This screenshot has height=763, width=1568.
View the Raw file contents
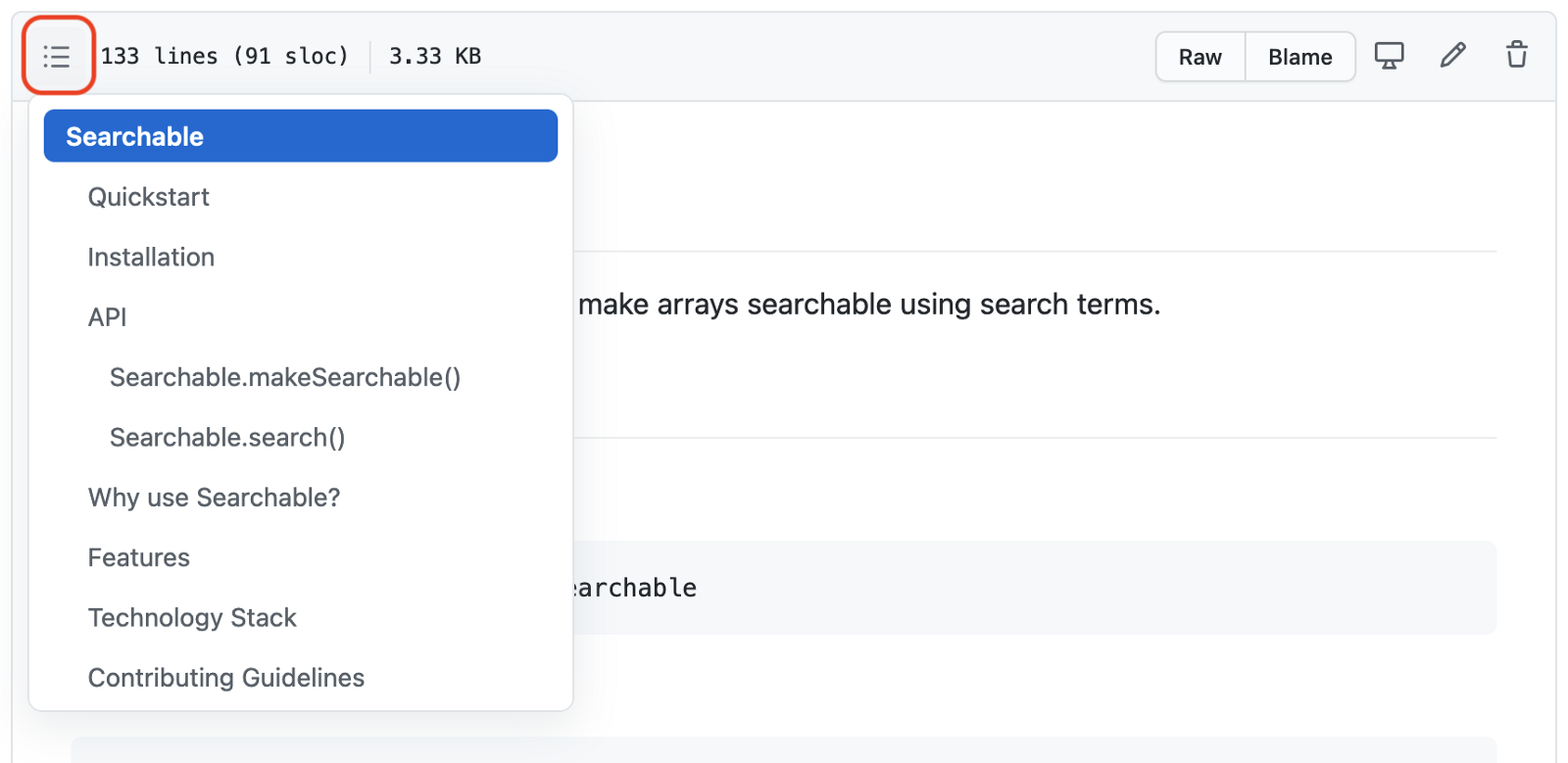pyautogui.click(x=1200, y=57)
